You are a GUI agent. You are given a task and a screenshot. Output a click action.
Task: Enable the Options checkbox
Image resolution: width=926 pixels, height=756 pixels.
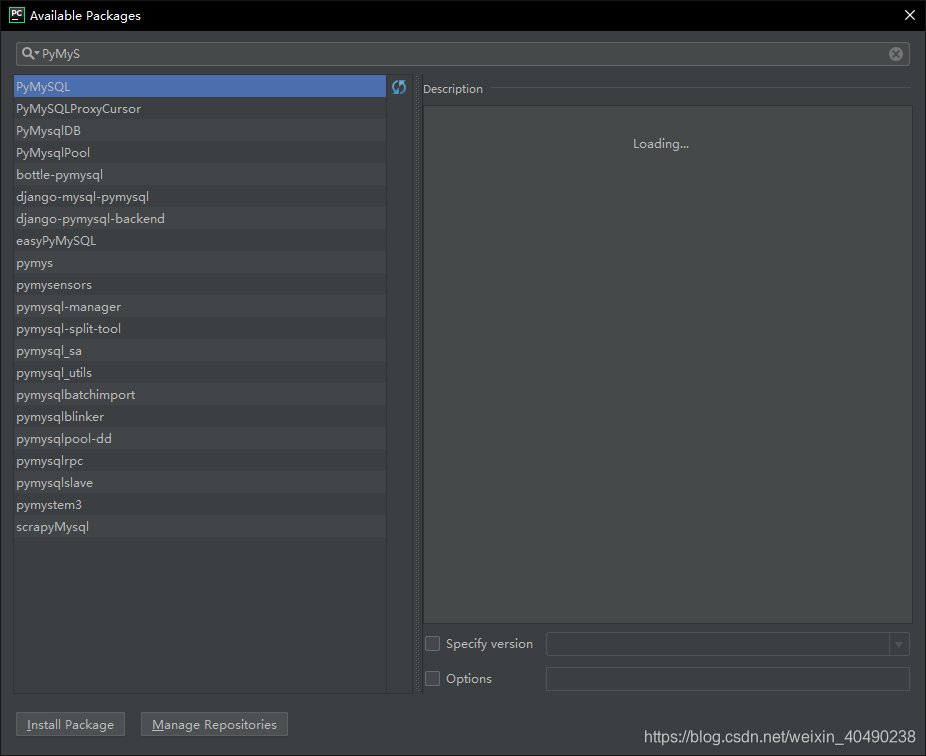click(x=432, y=678)
